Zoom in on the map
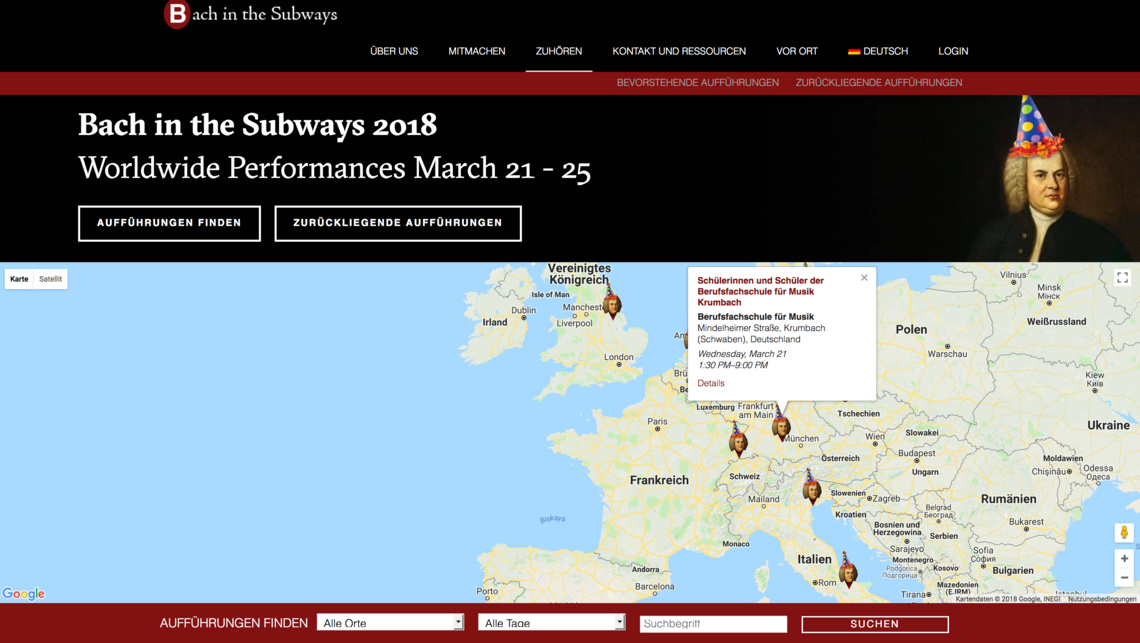This screenshot has width=1140, height=643. (x=1124, y=559)
